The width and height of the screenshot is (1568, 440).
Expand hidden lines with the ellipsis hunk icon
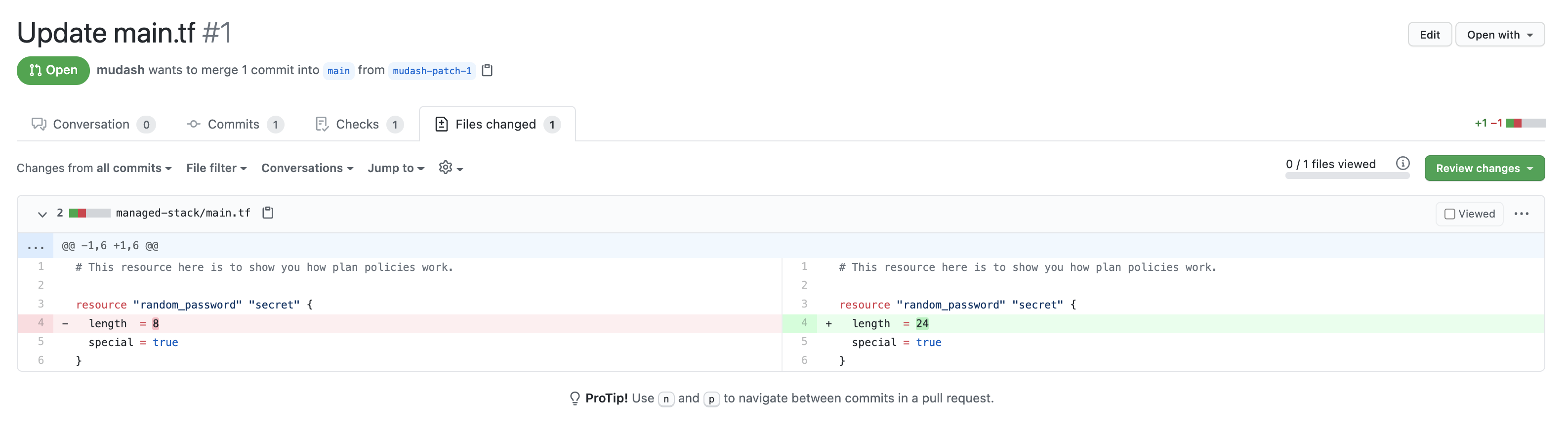[35, 246]
